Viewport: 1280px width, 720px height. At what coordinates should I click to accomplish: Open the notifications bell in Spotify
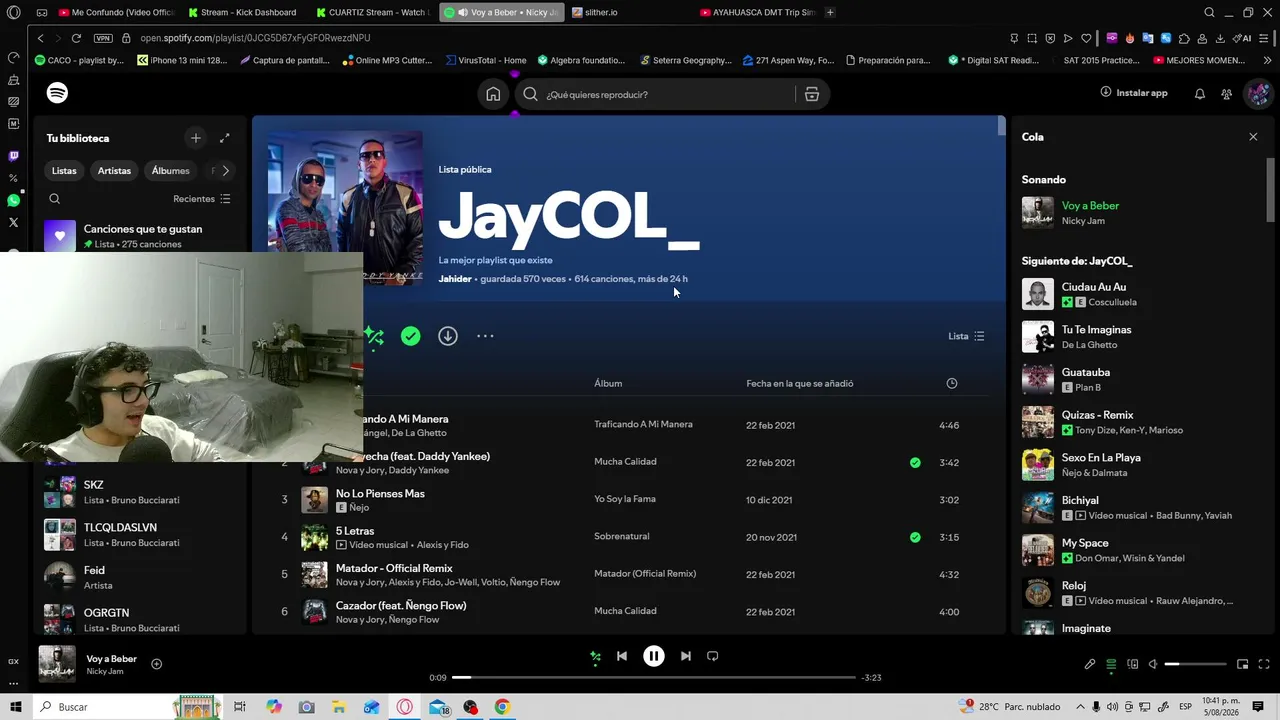pos(1200,94)
